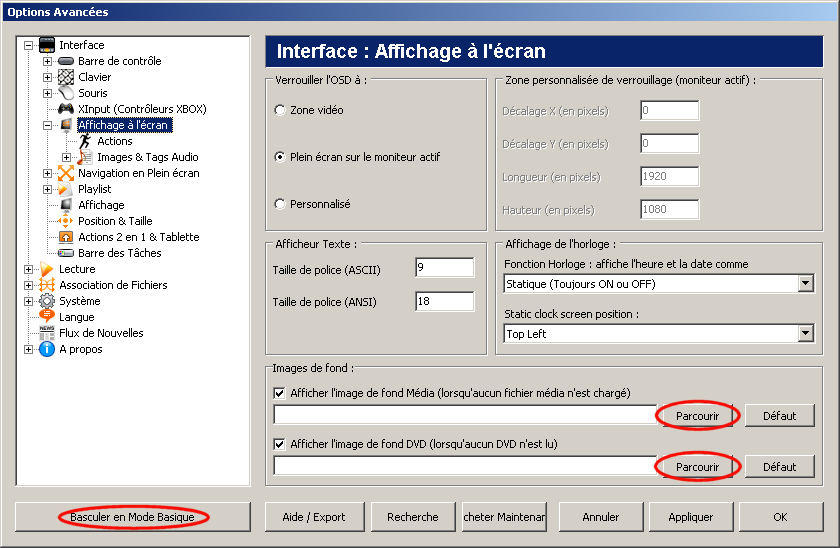840x548 pixels.
Task: Expand the Lecture tree node
Action: [28, 269]
